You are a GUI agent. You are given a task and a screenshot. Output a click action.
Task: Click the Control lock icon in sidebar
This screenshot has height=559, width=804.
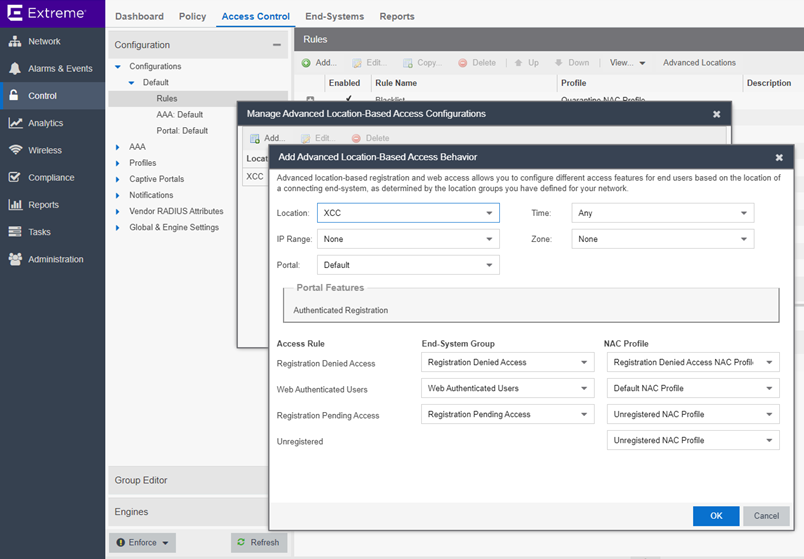click(14, 95)
